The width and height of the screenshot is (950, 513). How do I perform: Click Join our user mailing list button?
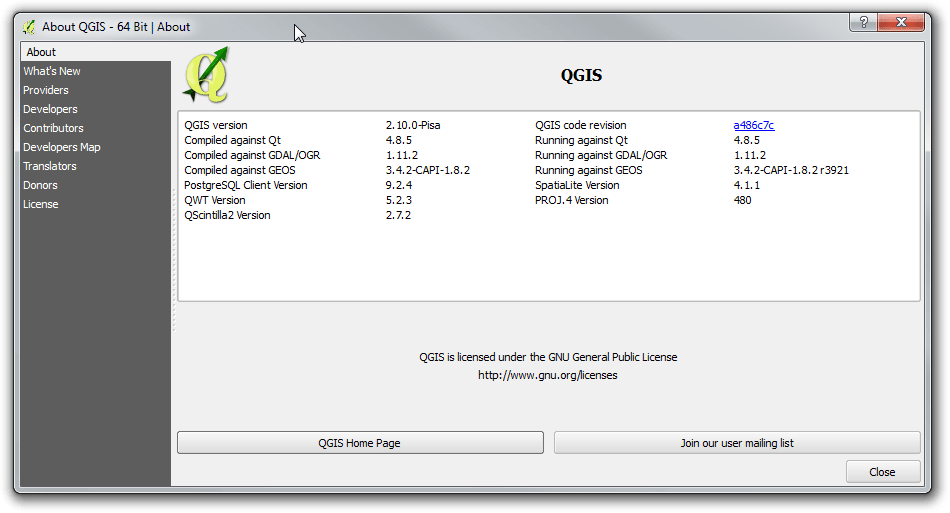[x=737, y=443]
